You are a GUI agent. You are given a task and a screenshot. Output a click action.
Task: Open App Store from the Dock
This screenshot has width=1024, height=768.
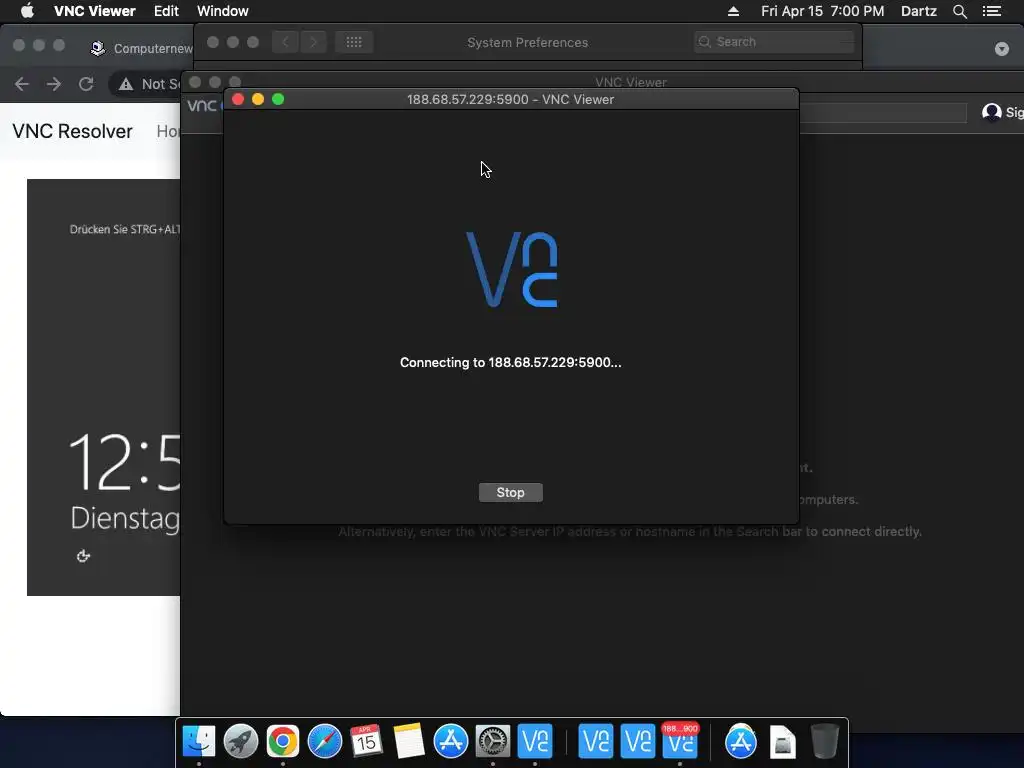(451, 741)
